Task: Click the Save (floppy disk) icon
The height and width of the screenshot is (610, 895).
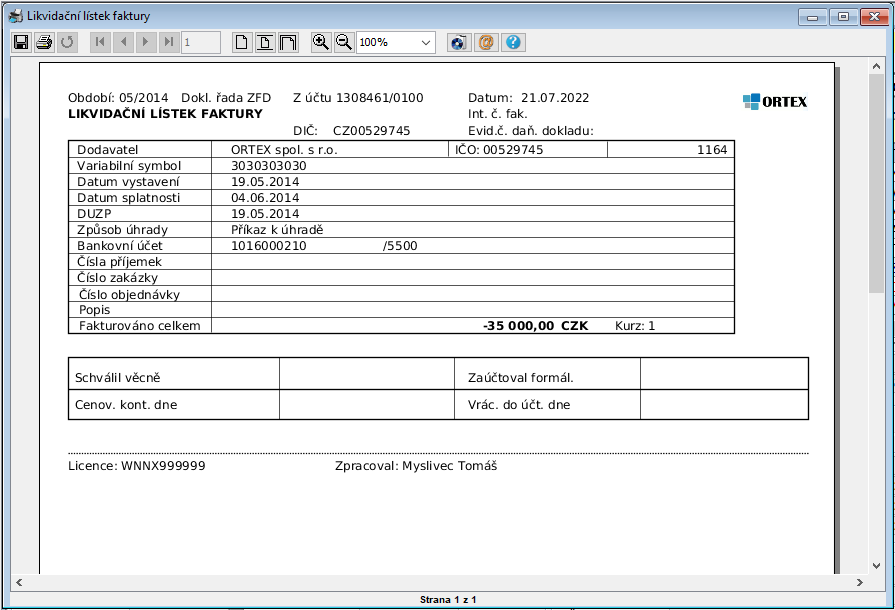Action: point(20,42)
